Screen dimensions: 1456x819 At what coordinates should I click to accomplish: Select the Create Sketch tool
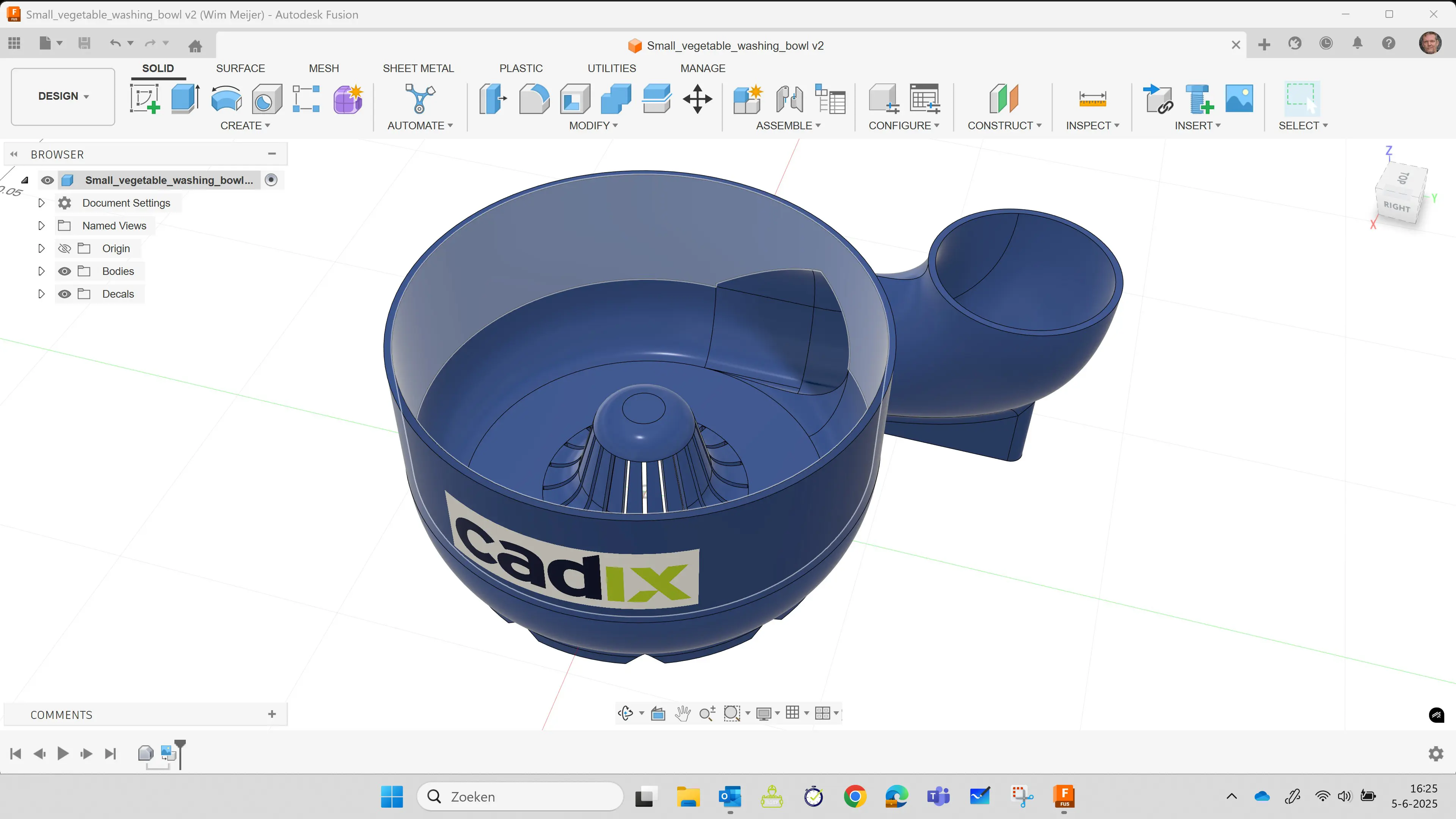(x=145, y=99)
